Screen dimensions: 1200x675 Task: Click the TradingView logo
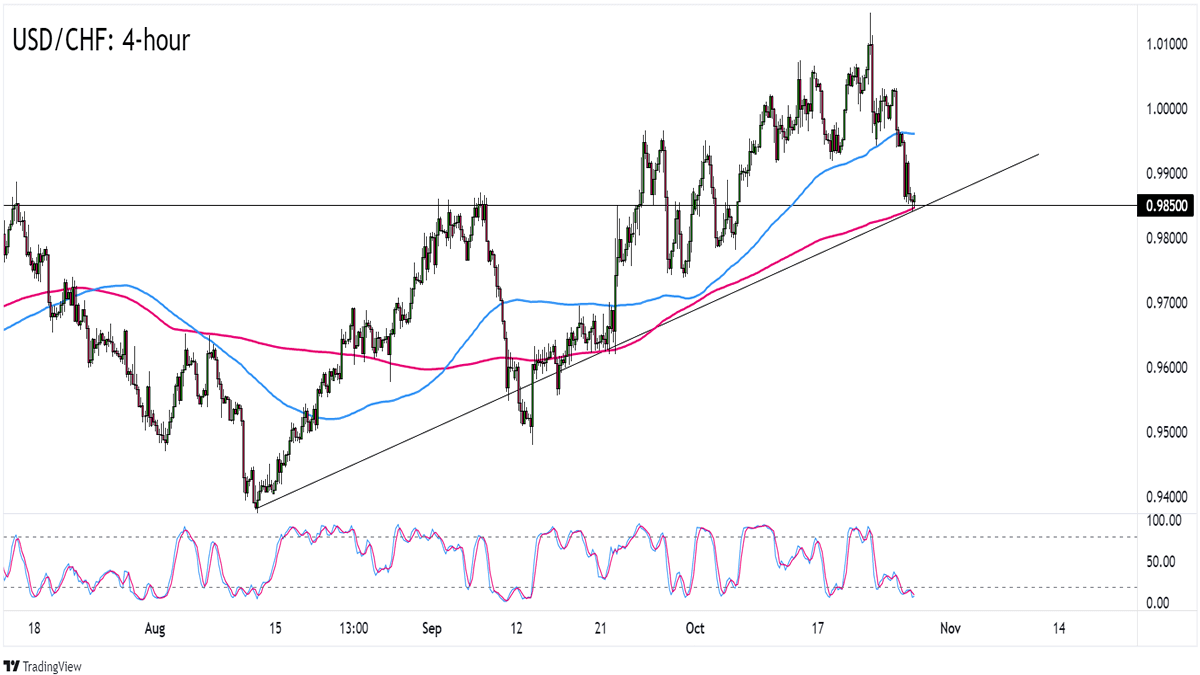(43, 665)
